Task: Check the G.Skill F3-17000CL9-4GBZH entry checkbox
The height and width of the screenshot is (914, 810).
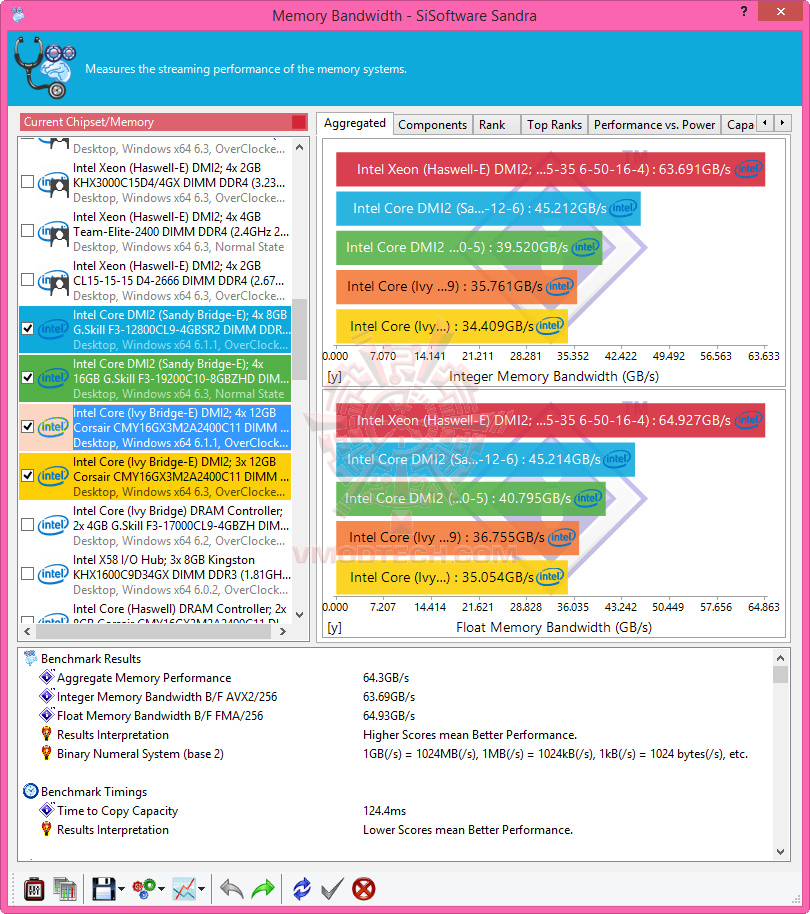Action: pyautogui.click(x=27, y=525)
